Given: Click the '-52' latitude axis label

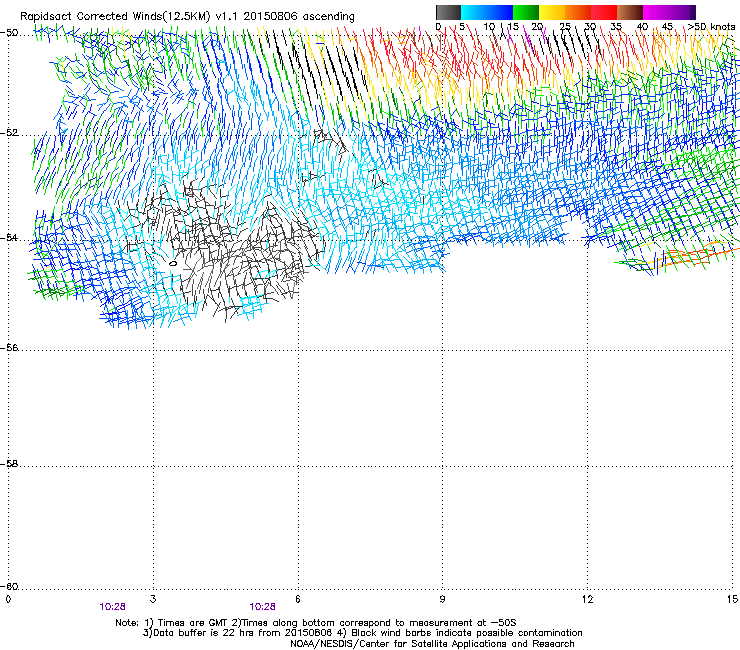Looking at the screenshot, I should point(9,133).
